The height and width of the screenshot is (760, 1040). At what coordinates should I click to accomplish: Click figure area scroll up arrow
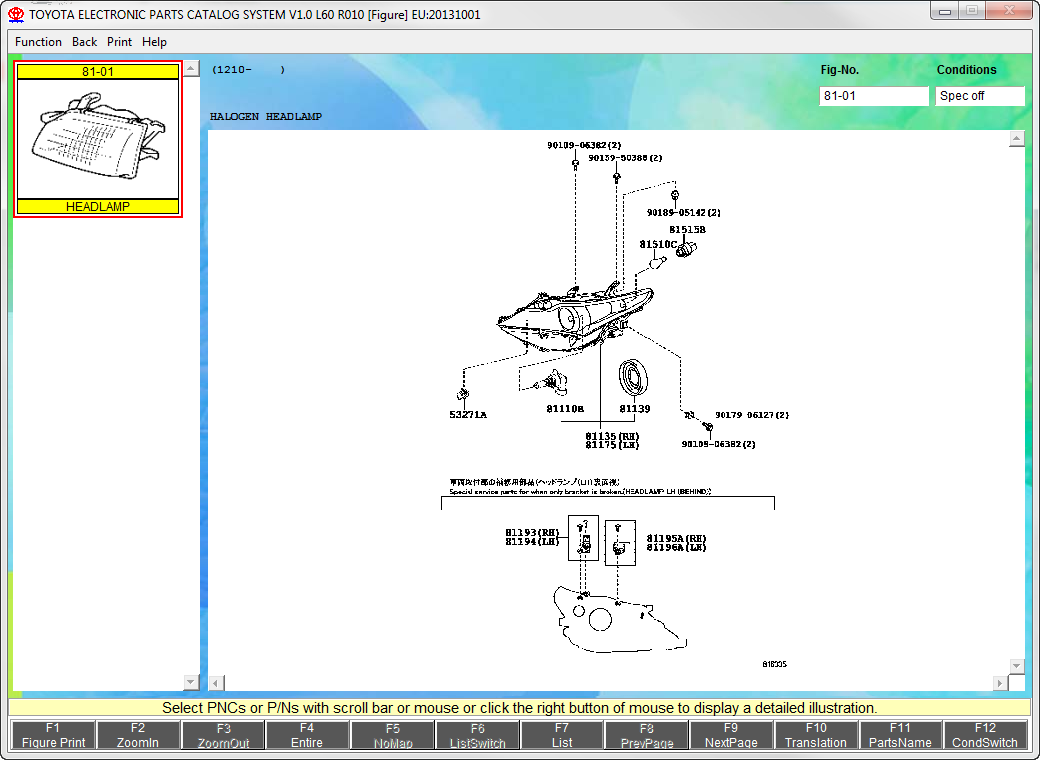tap(1016, 139)
